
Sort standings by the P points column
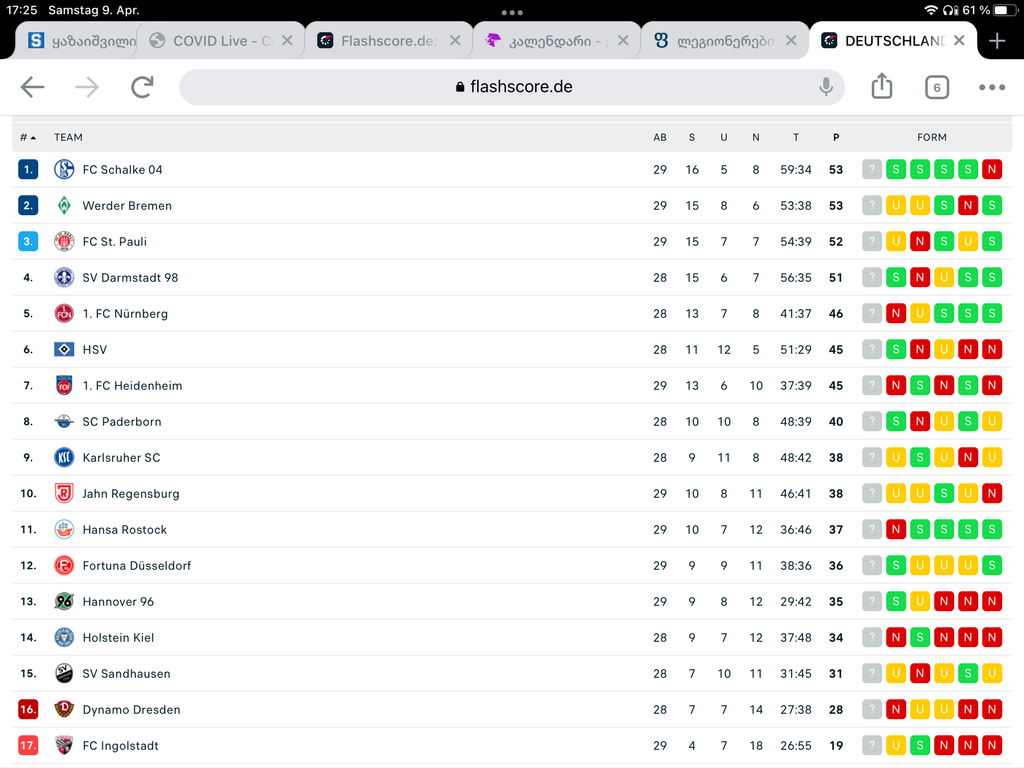click(x=836, y=137)
